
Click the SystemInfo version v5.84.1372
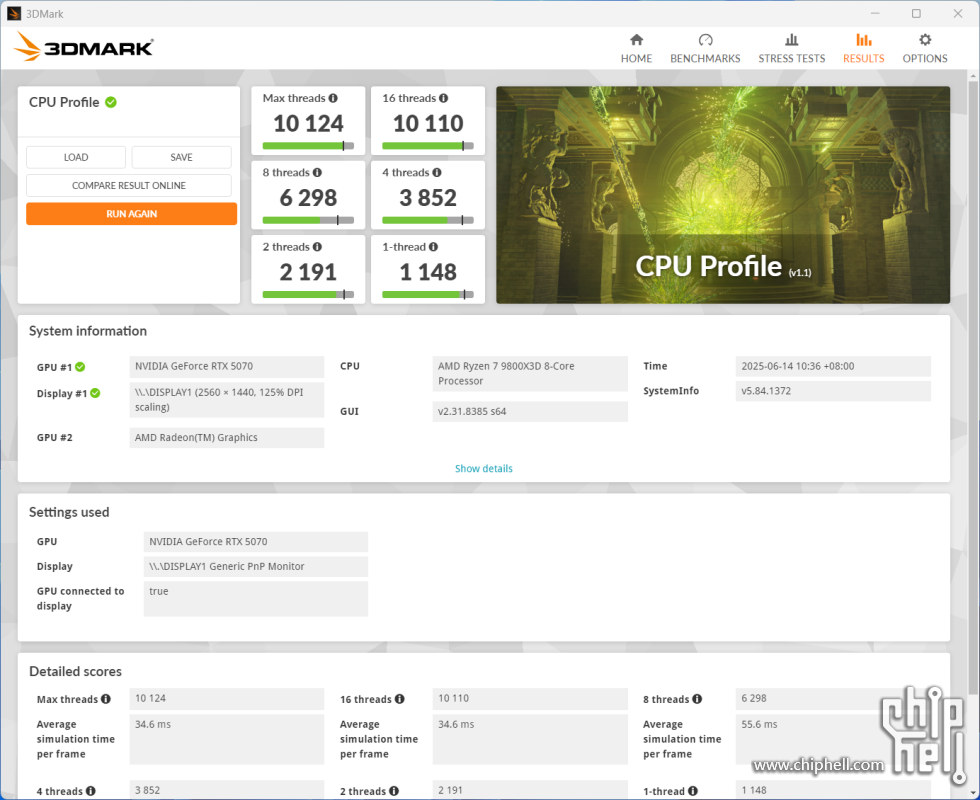(833, 391)
